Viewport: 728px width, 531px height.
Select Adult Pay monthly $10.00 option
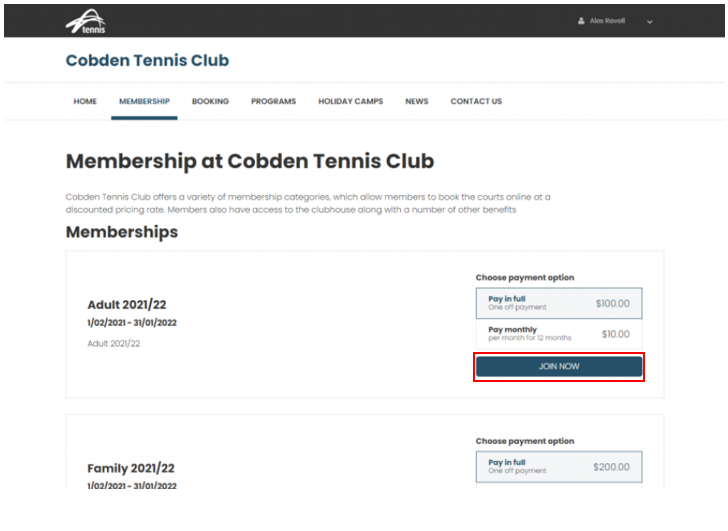[x=559, y=334]
